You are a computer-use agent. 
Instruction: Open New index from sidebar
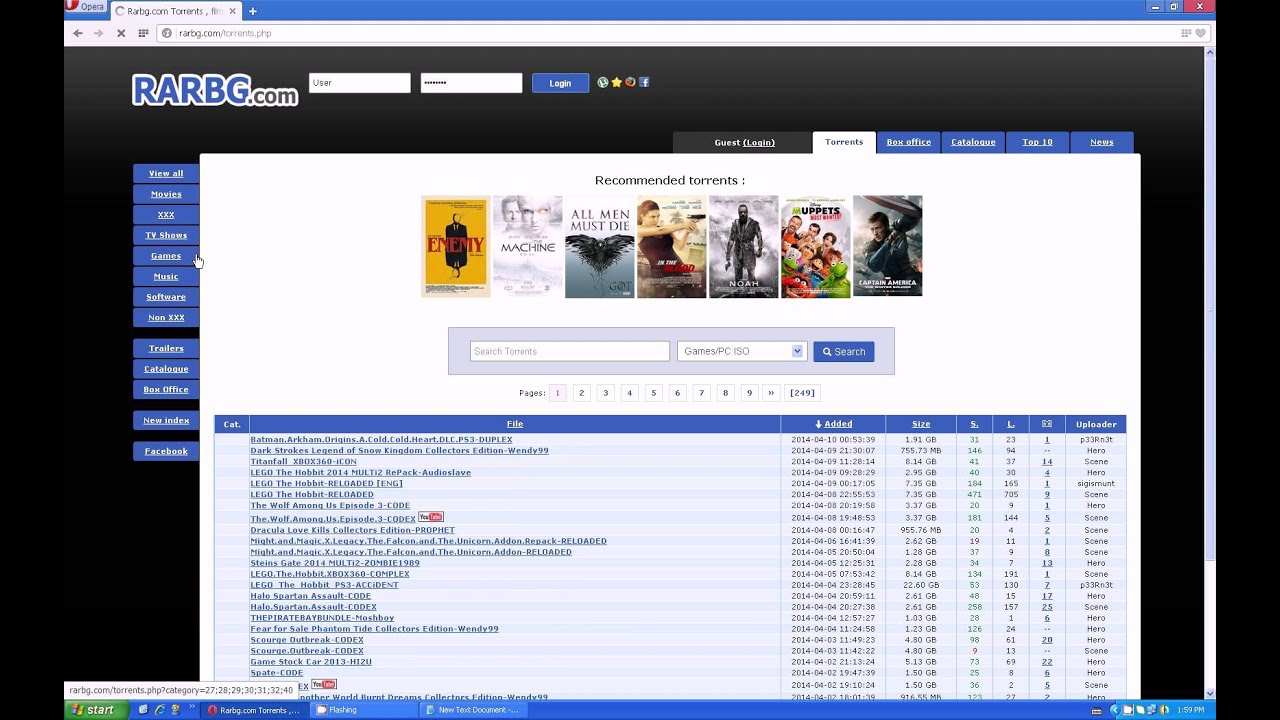(x=166, y=420)
